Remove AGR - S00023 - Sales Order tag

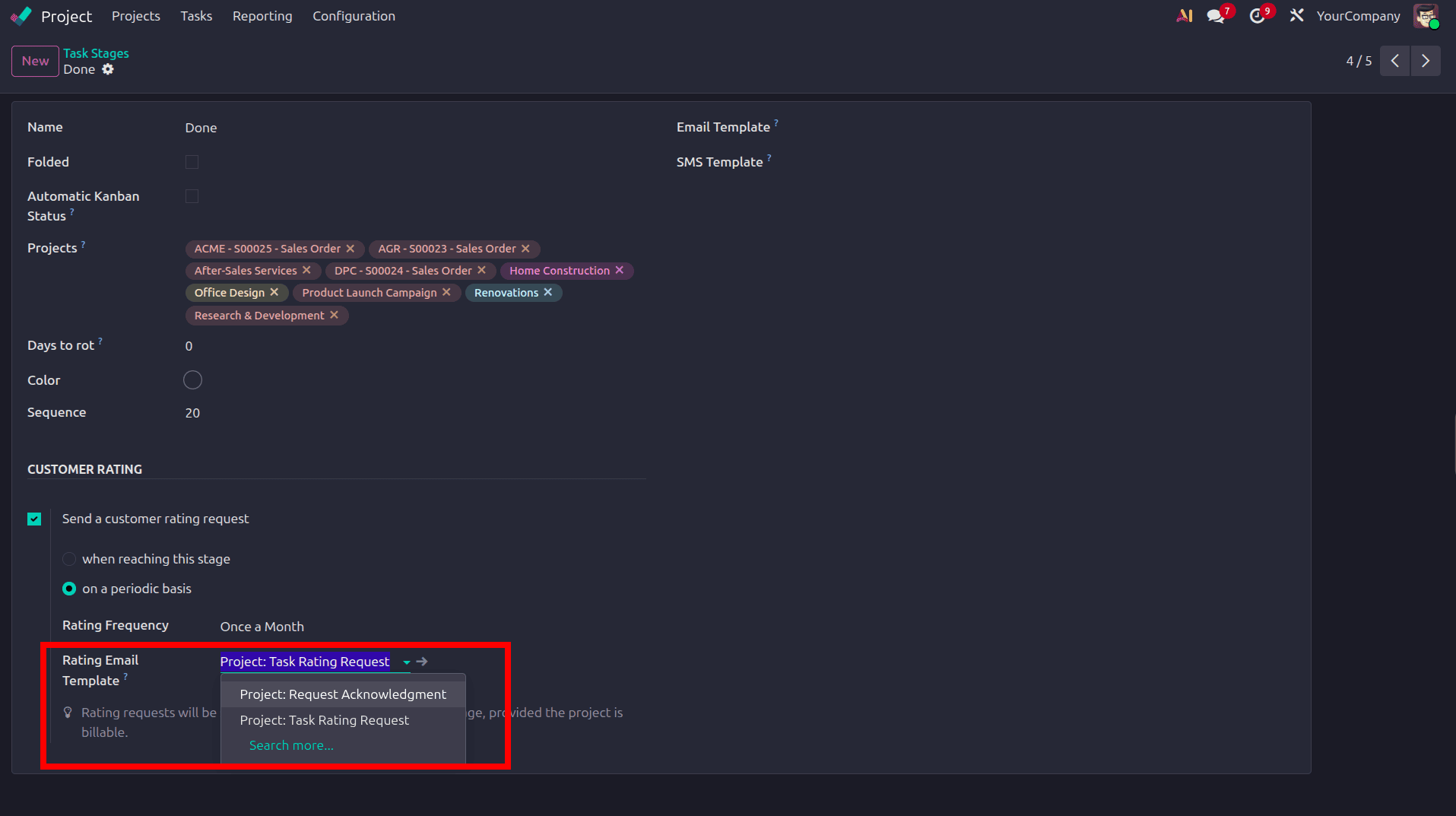525,249
